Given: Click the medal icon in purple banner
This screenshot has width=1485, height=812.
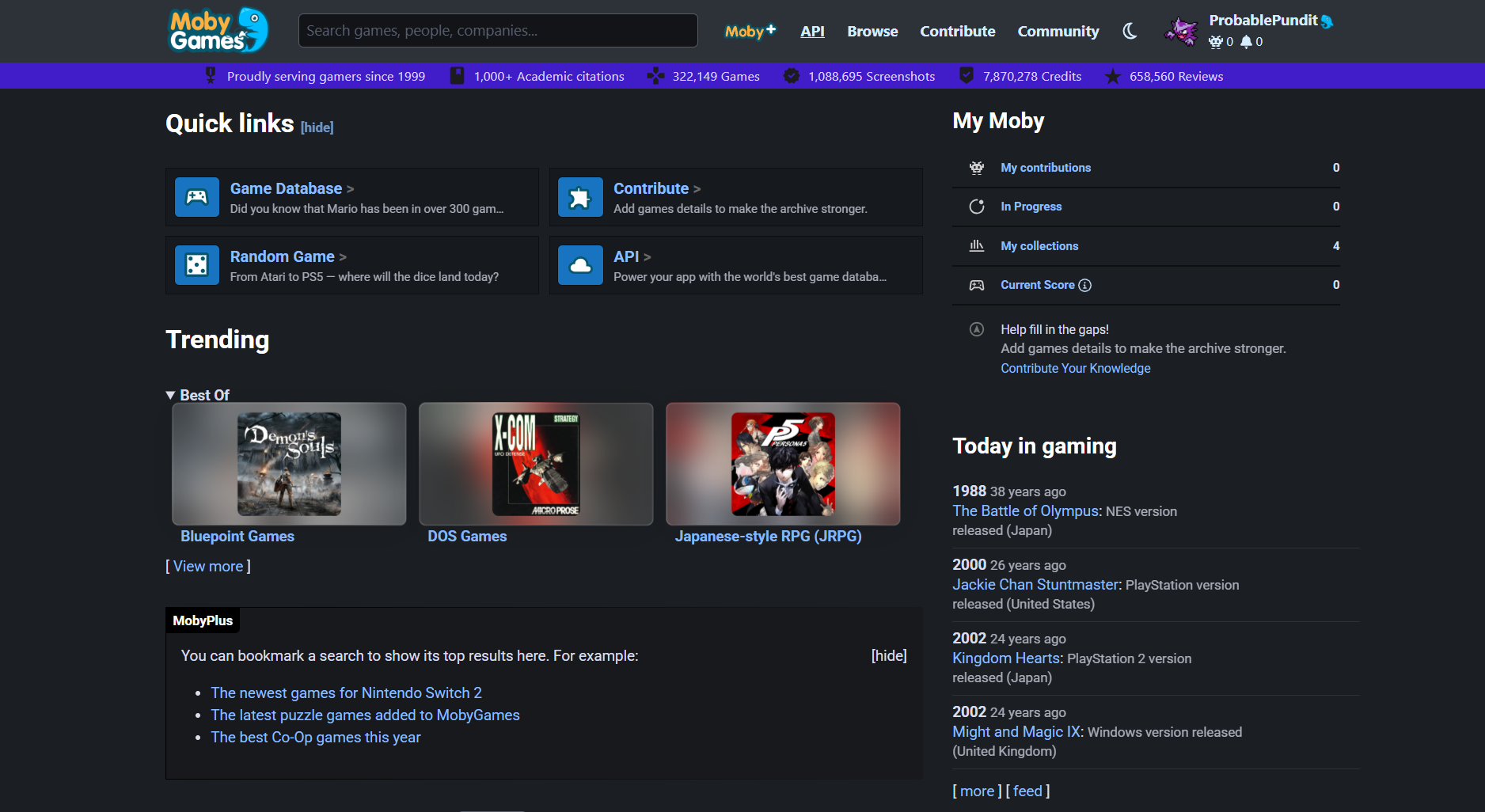Looking at the screenshot, I should tap(211, 75).
